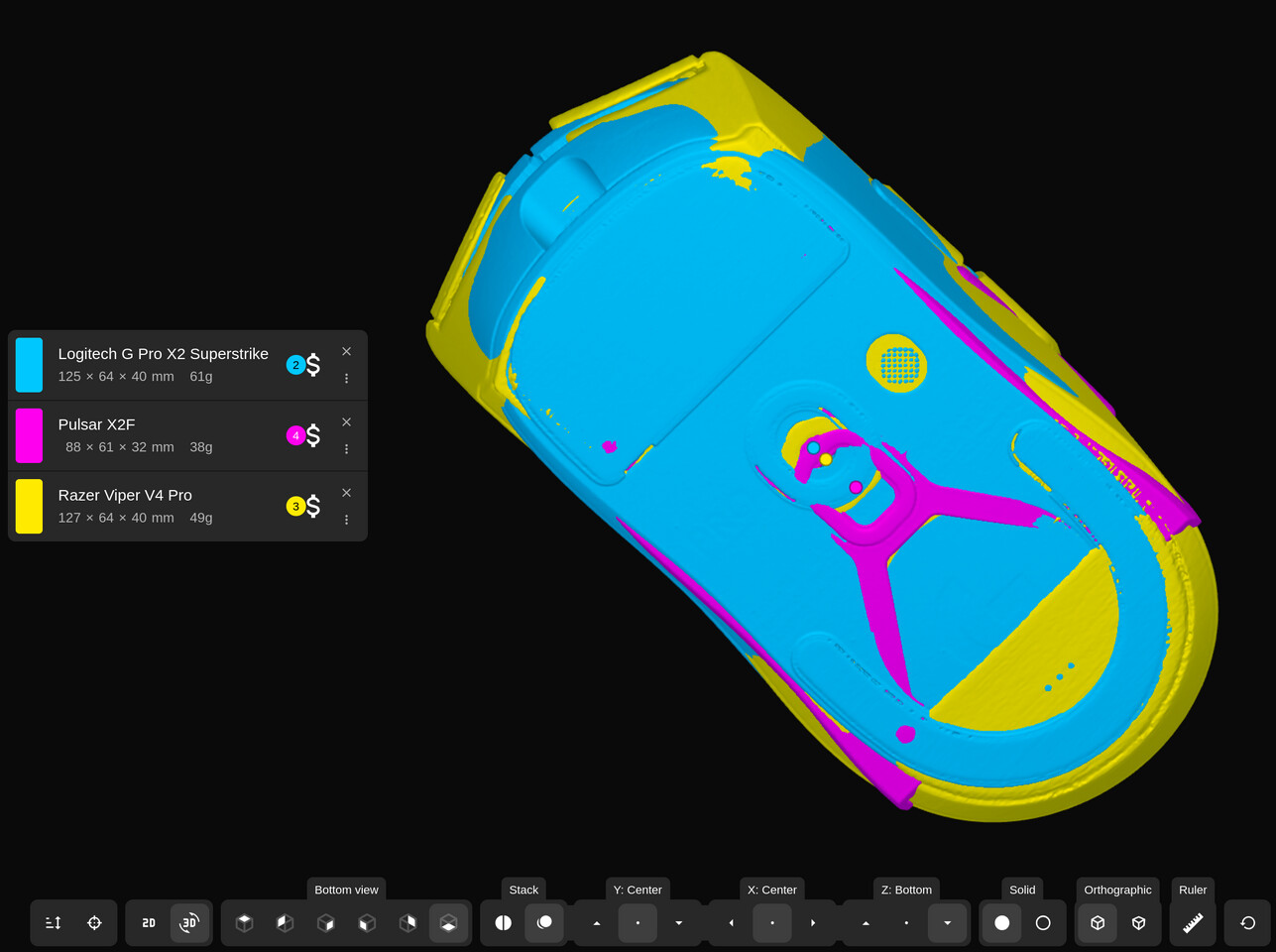Click the cyan Logitech color swatch
Screen dimensions: 1276x952
[30, 365]
